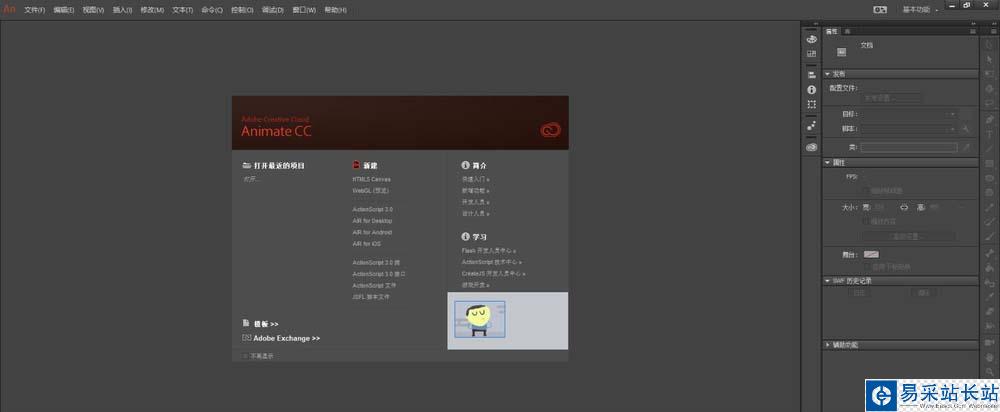Open the Flash 开发人员中心 link
The width and height of the screenshot is (1000, 412).
pyautogui.click(x=489, y=251)
